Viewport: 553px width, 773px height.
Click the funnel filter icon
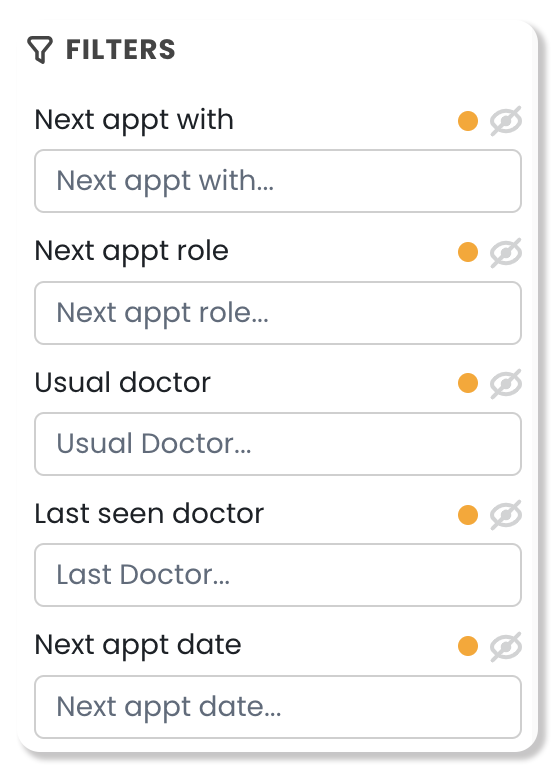coord(39,49)
